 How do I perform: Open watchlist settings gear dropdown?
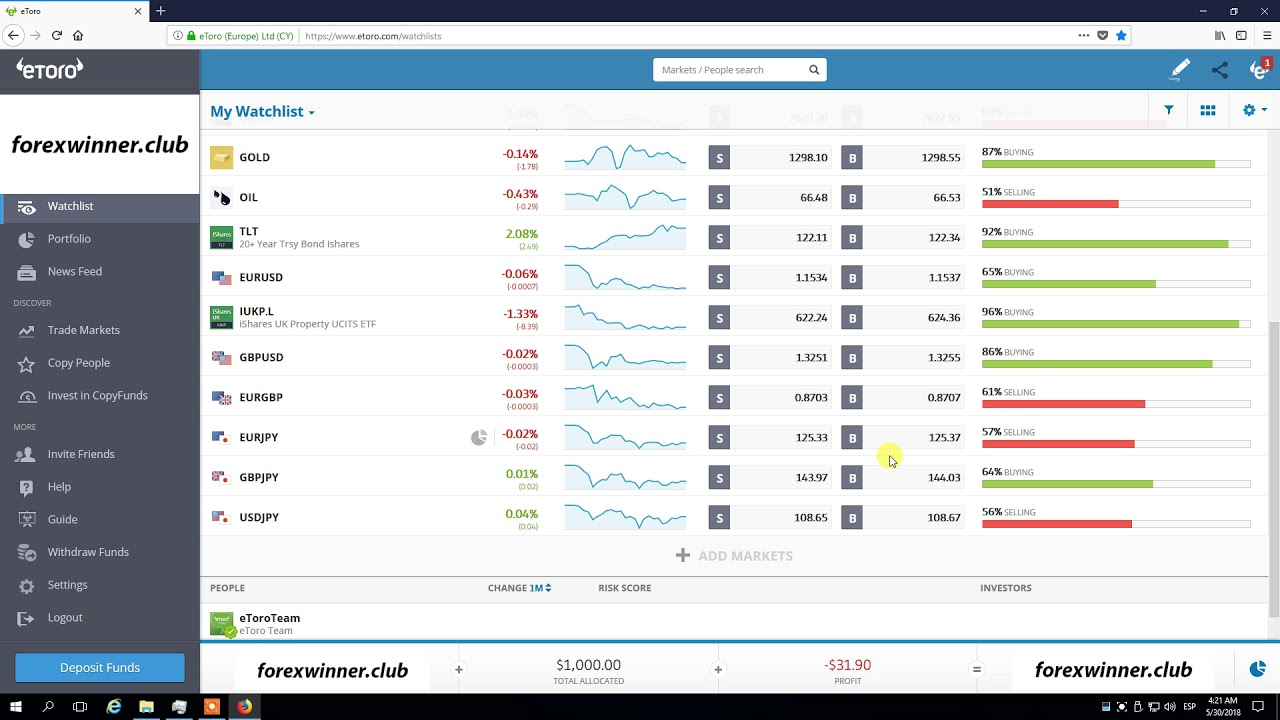click(x=1254, y=110)
